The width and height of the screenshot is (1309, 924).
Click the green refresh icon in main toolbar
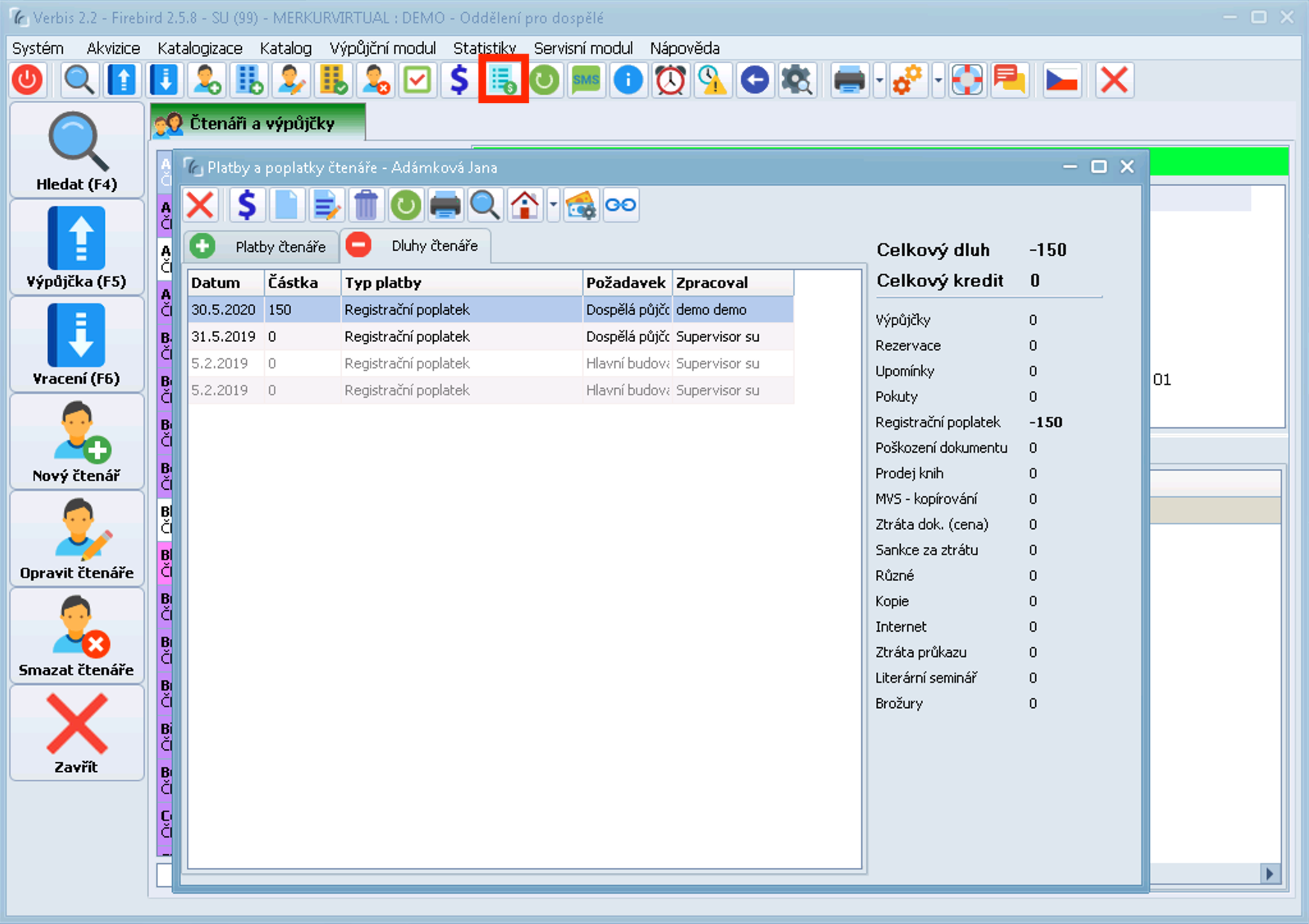click(x=544, y=81)
